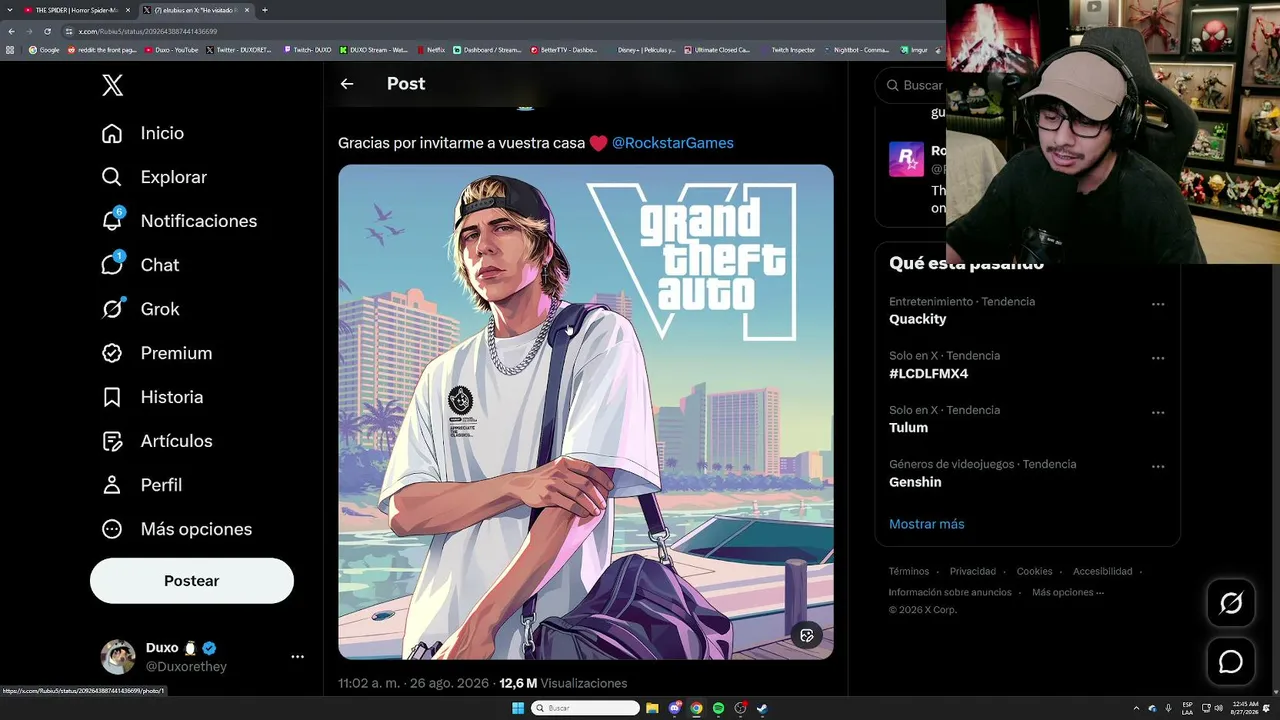The height and width of the screenshot is (720, 1280).
Task: Open the Duxo - YouTube bookmark
Action: point(172,50)
